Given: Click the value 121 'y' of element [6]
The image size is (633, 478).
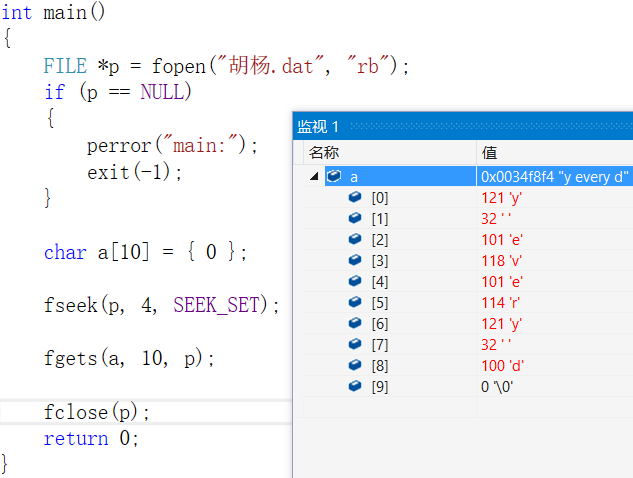Looking at the screenshot, I should (501, 324).
